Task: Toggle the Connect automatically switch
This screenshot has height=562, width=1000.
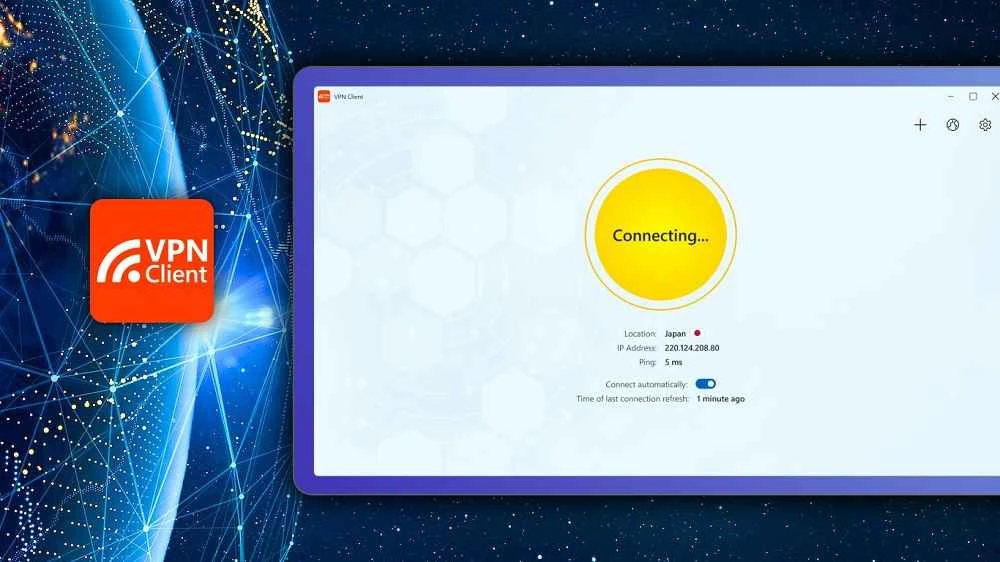Action: 706,384
